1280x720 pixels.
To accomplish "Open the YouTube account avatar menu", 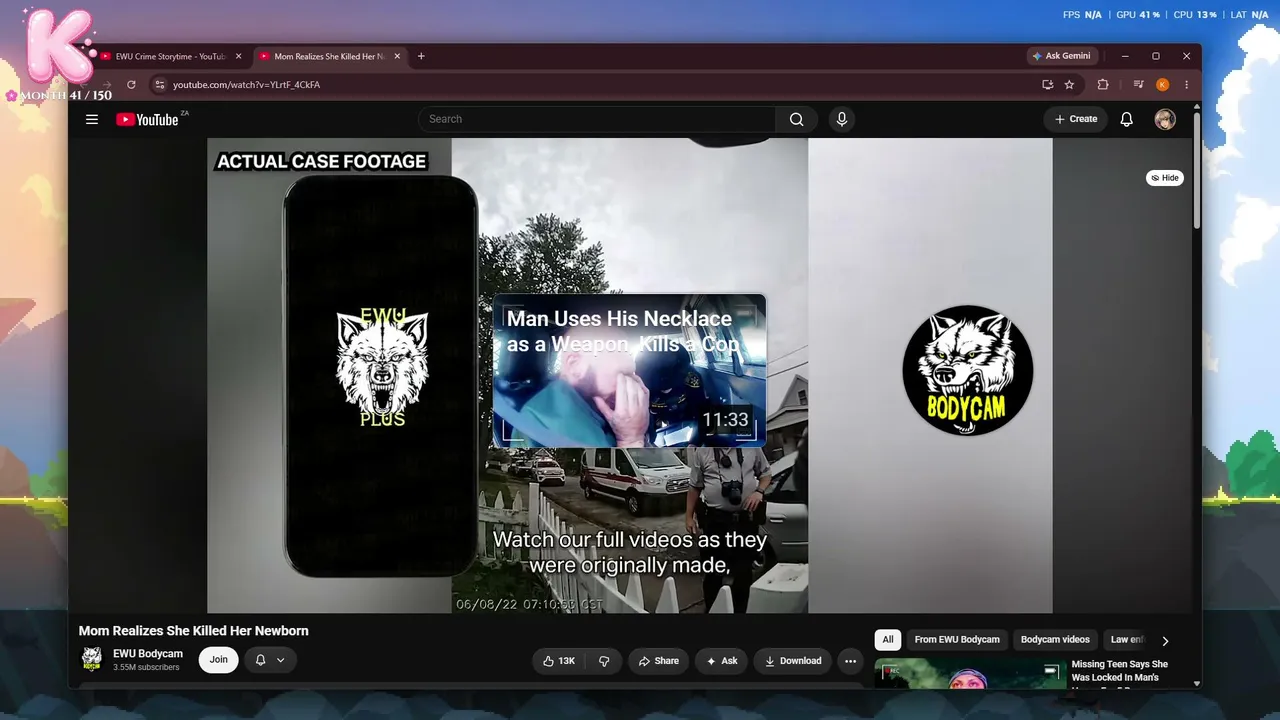I will 1165,119.
